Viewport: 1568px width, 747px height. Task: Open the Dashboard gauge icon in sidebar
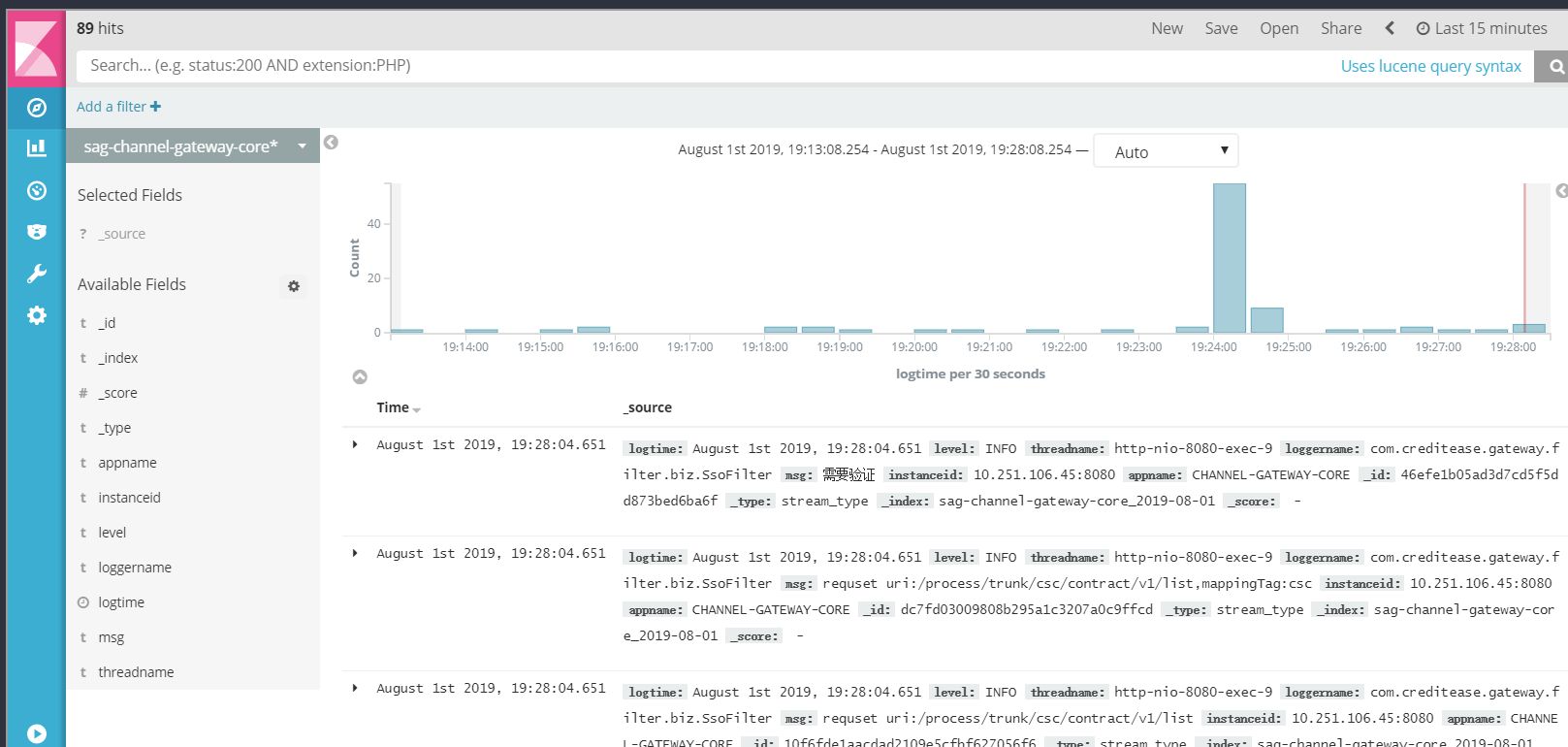[x=36, y=190]
